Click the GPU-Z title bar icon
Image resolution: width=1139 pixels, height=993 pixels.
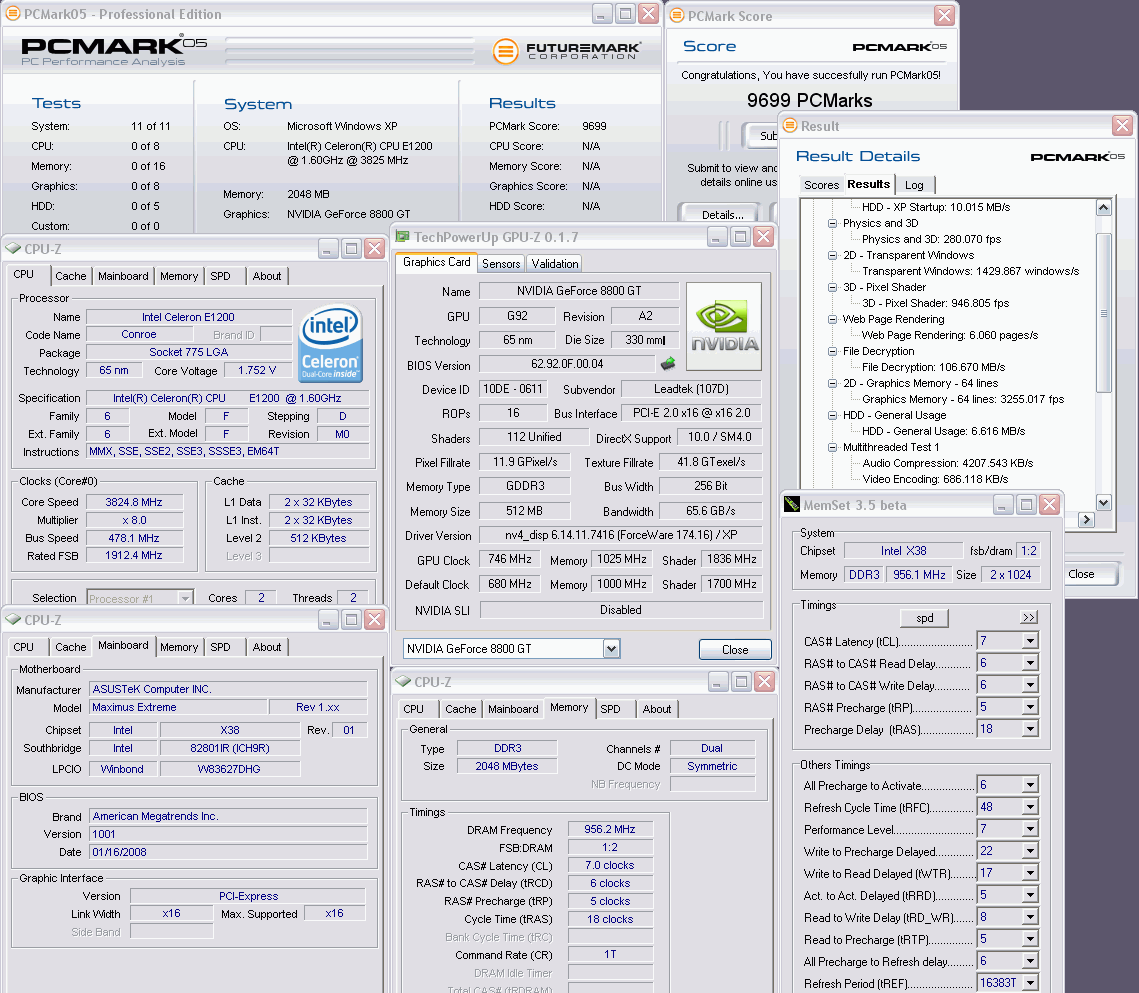(x=402, y=237)
